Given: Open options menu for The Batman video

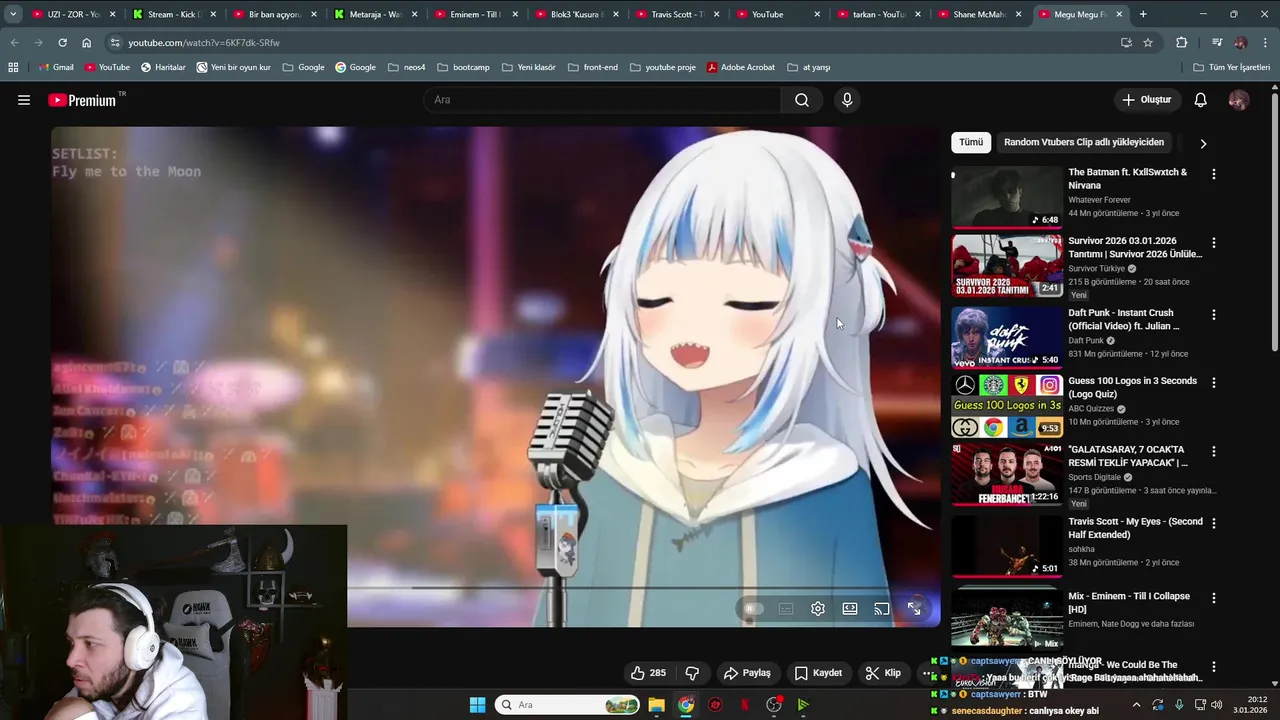Looking at the screenshot, I should coord(1214,174).
